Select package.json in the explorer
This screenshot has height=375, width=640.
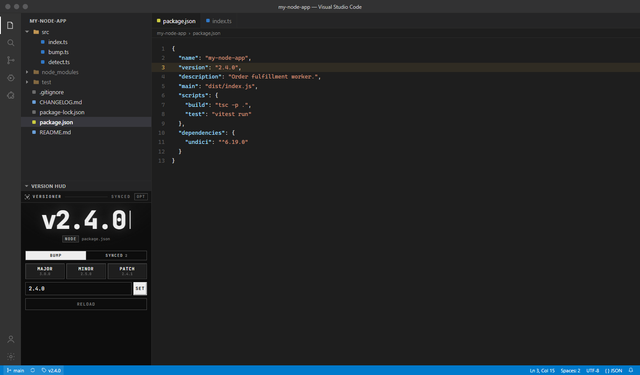tap(56, 122)
